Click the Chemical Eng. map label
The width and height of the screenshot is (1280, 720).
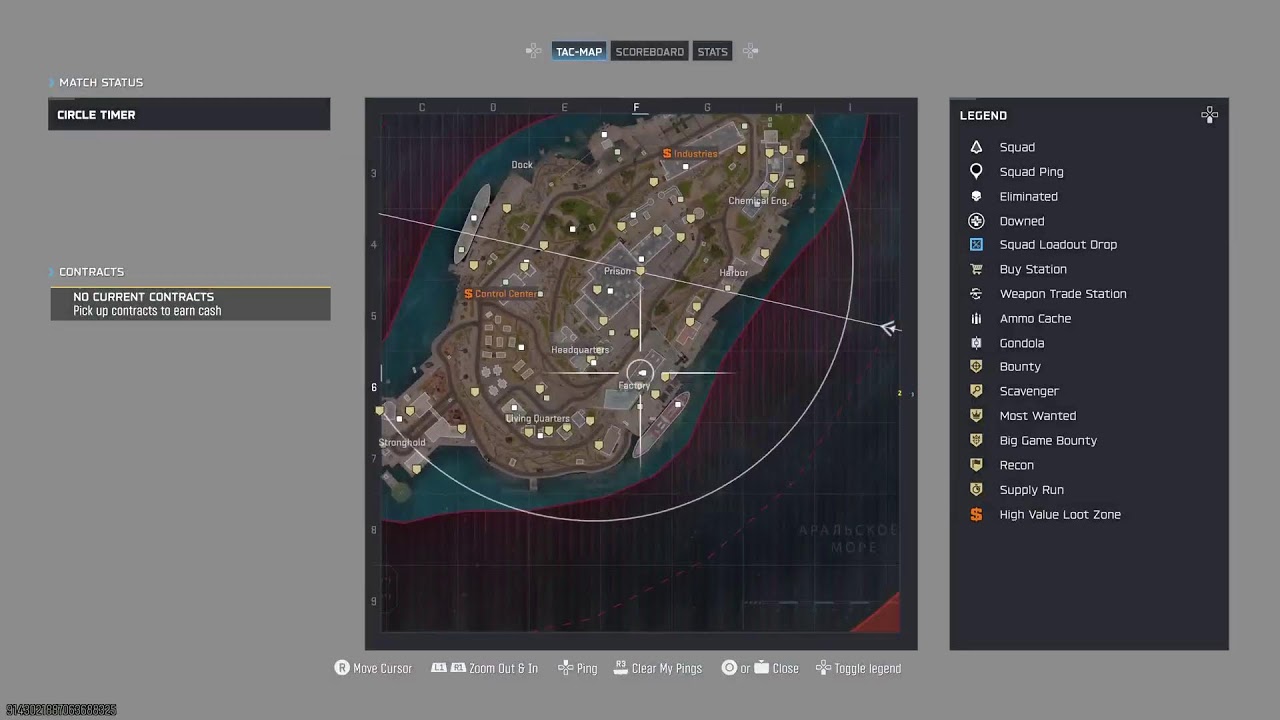click(758, 201)
